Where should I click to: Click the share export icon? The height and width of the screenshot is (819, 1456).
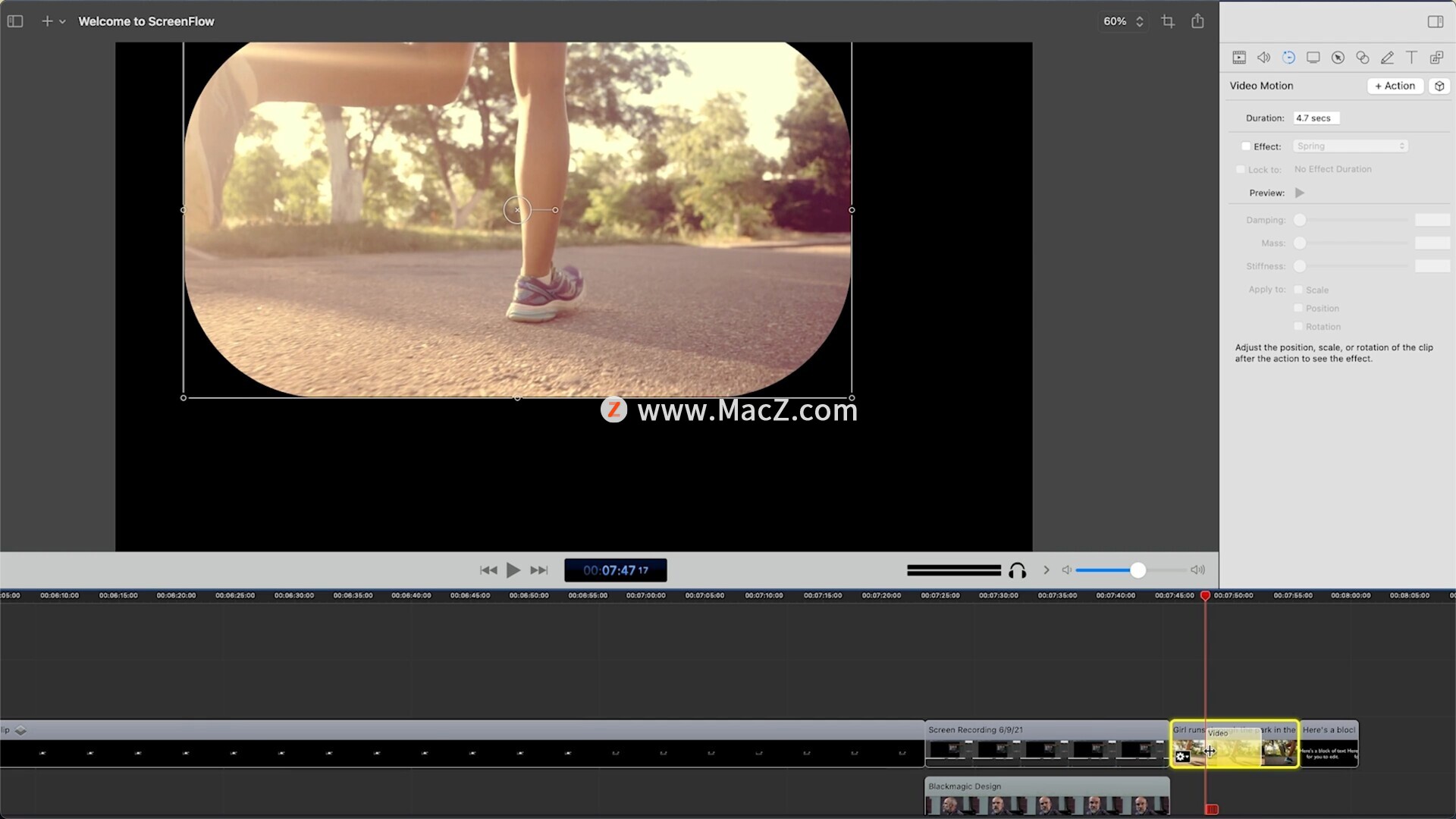[1197, 21]
